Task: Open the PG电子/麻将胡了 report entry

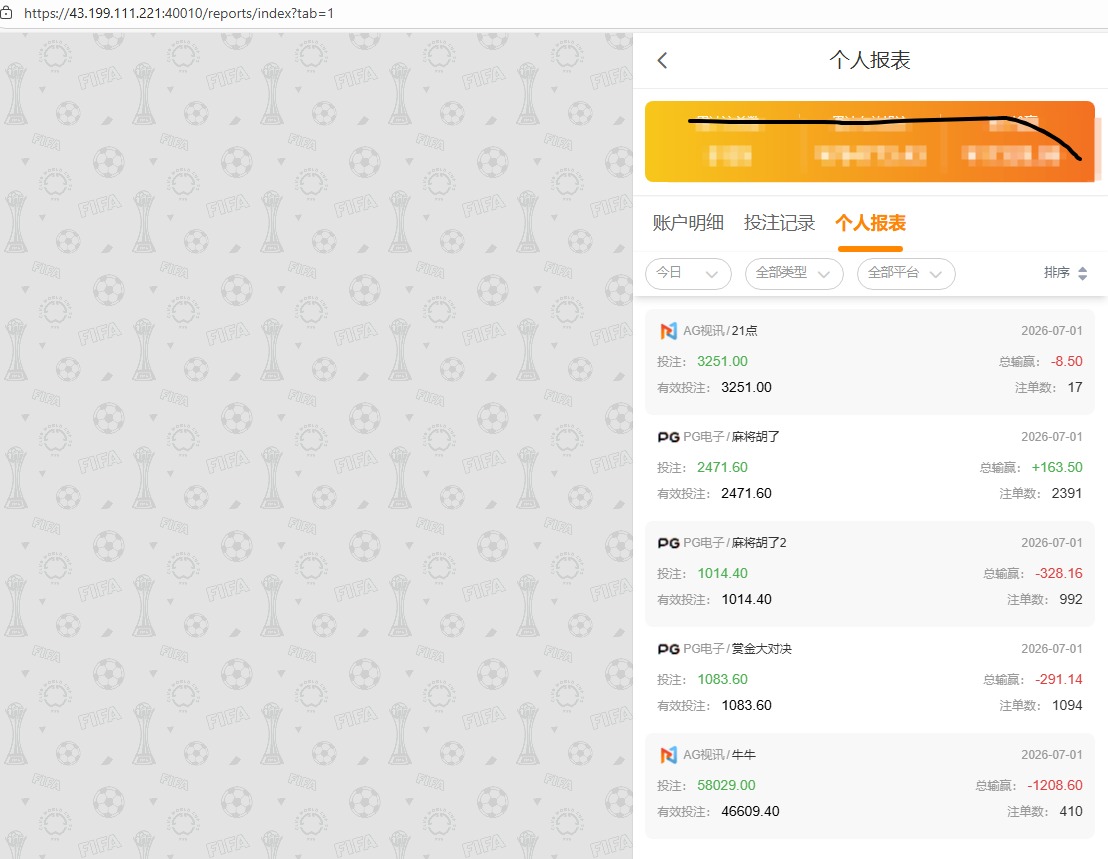Action: pyautogui.click(x=870, y=467)
